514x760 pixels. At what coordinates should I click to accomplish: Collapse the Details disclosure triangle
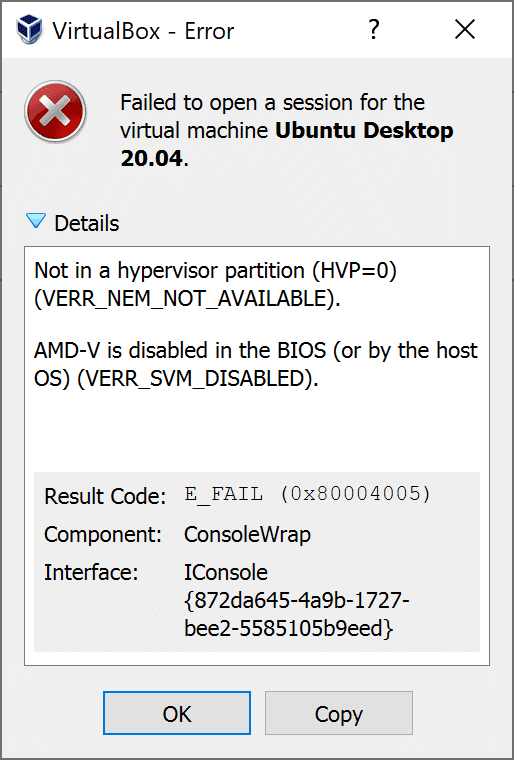tap(36, 222)
